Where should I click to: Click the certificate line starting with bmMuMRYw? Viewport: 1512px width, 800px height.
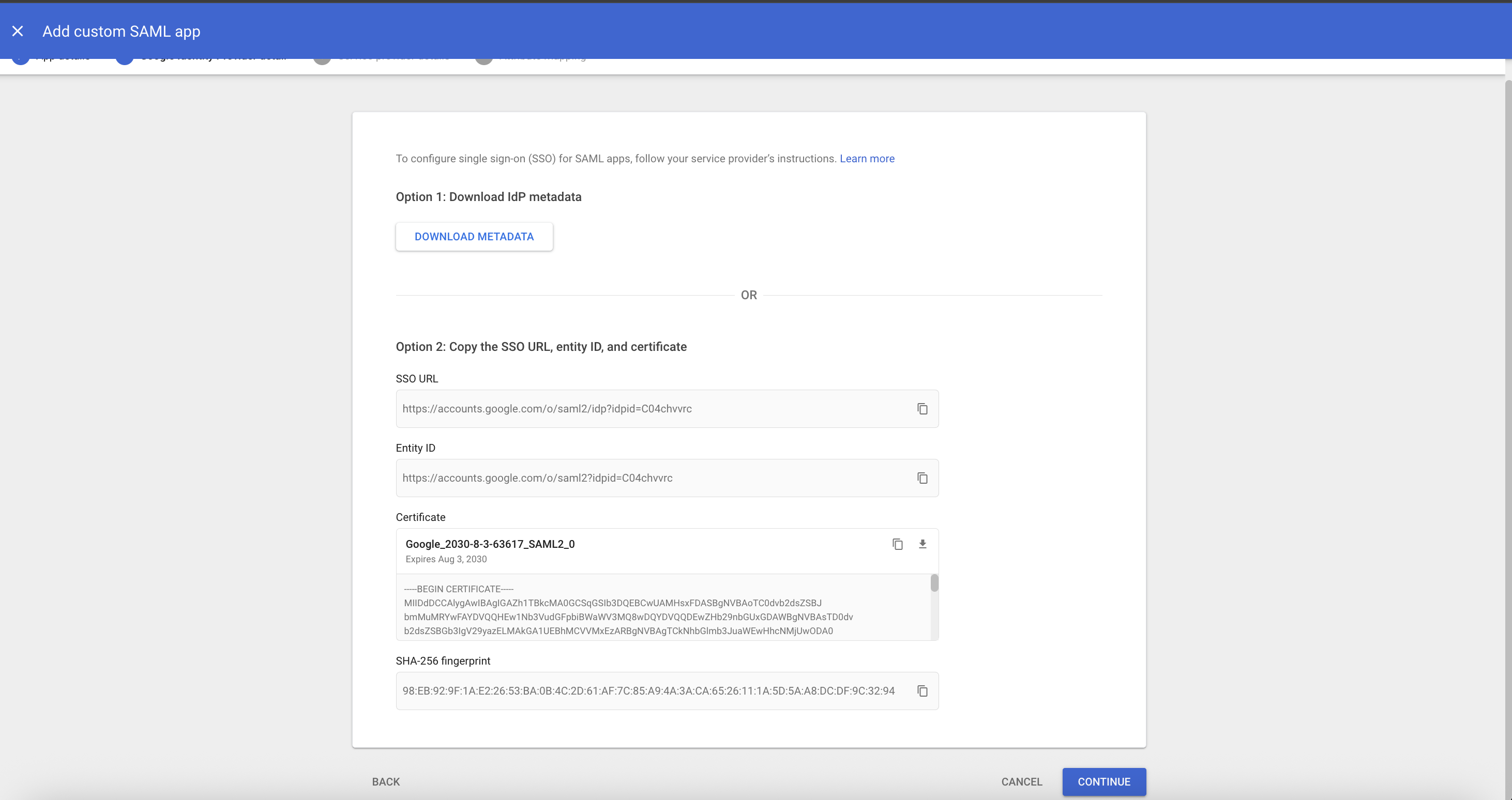click(629, 617)
